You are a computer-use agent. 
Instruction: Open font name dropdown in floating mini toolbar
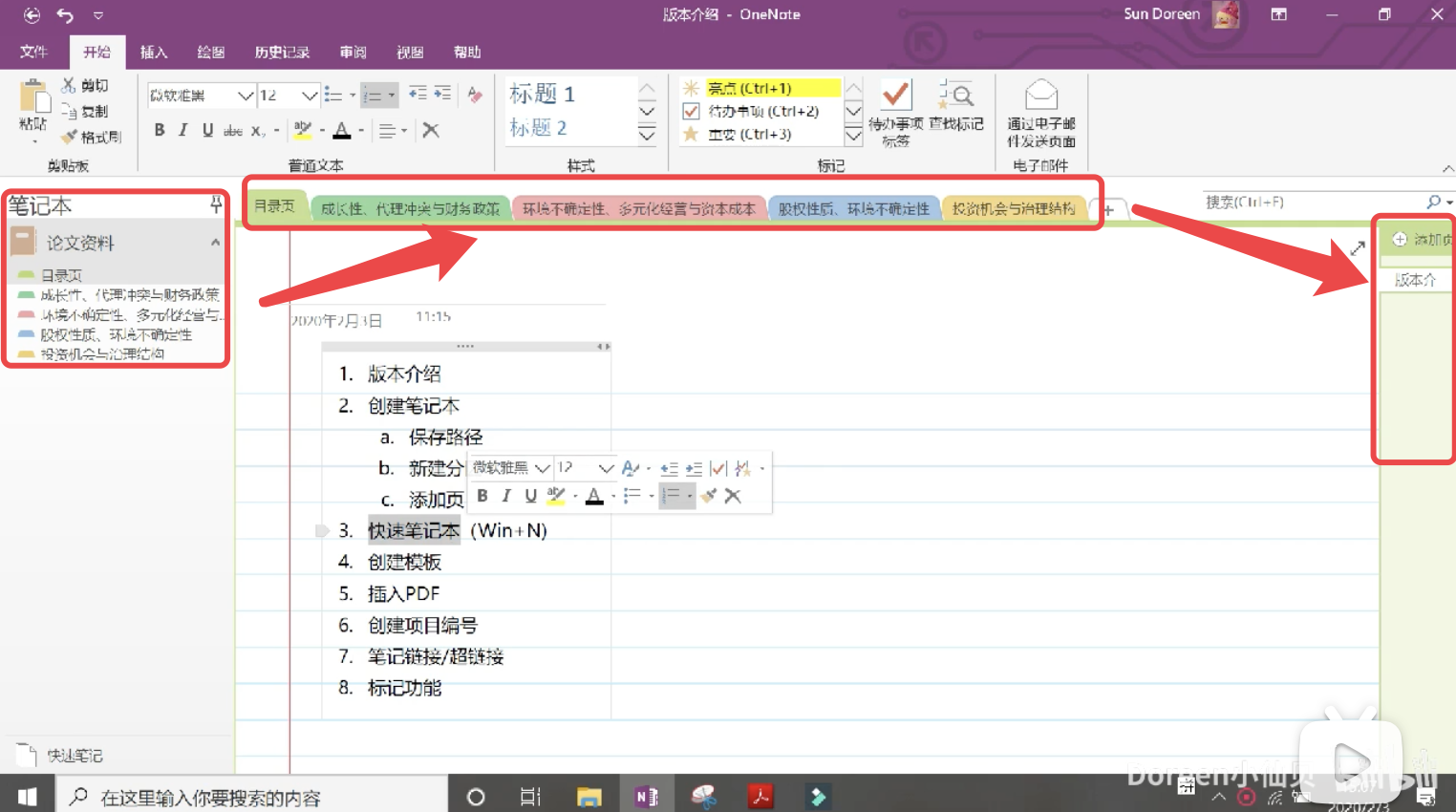click(543, 468)
